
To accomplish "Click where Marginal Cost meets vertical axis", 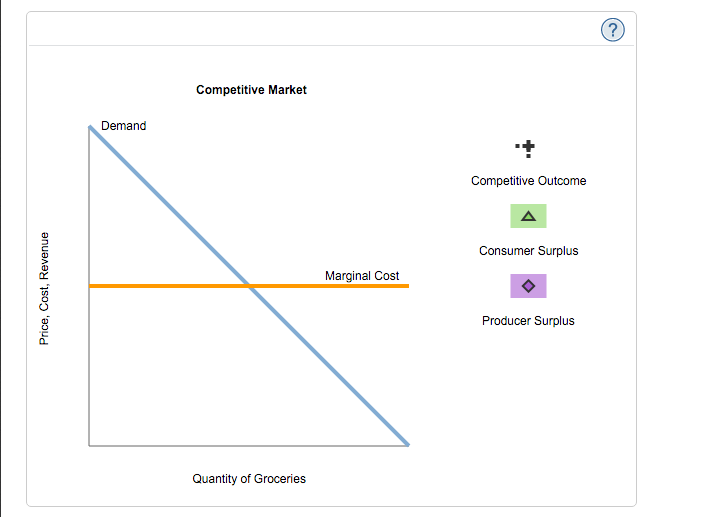I will coord(90,286).
